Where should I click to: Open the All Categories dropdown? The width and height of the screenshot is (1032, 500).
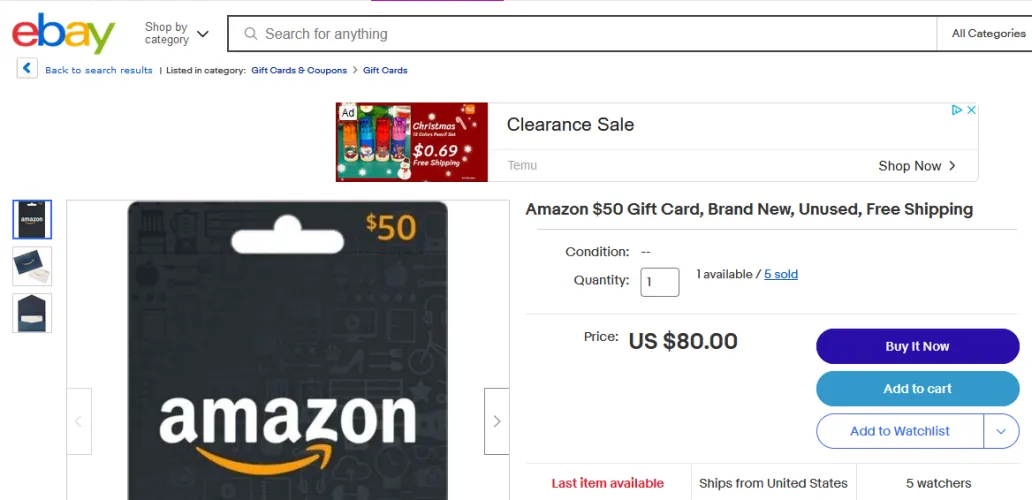tap(987, 34)
